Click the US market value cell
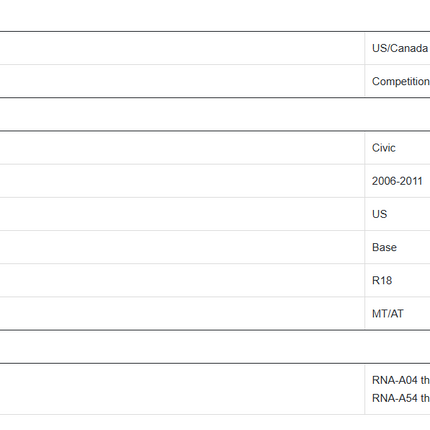The height and width of the screenshot is (430, 430). 397,214
